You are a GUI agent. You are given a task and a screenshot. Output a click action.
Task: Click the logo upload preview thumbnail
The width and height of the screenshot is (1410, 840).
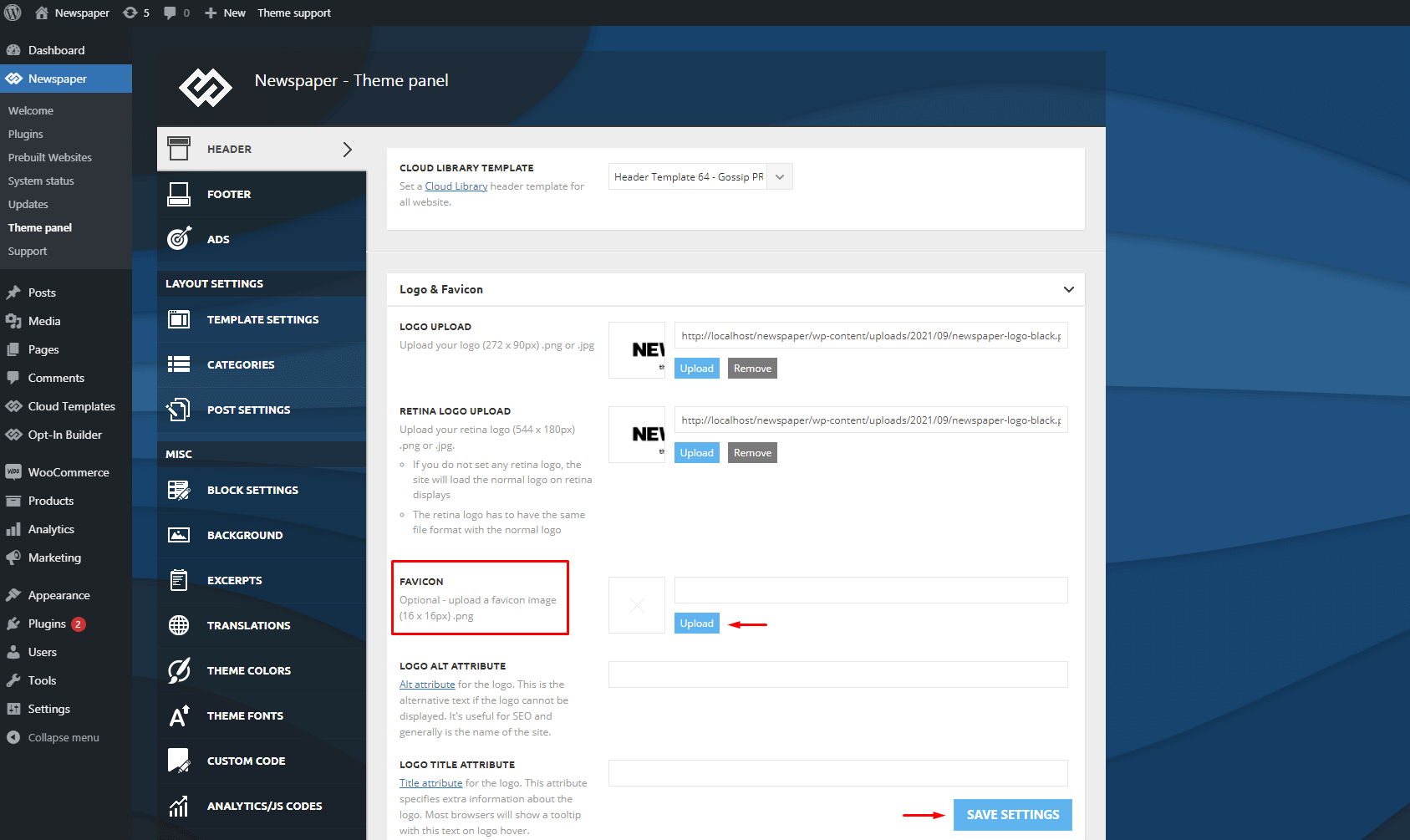637,350
